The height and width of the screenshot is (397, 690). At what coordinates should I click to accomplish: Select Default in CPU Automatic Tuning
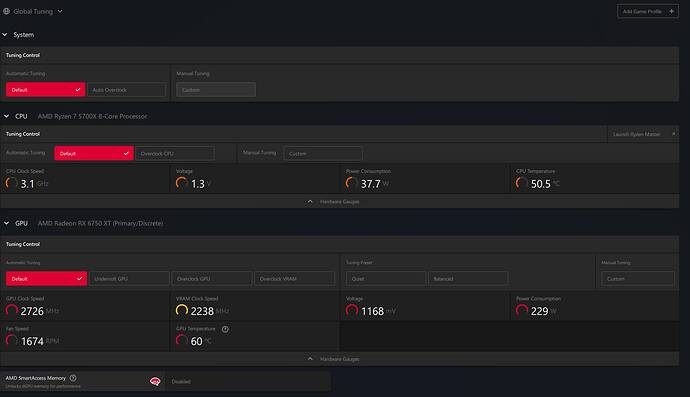point(94,153)
